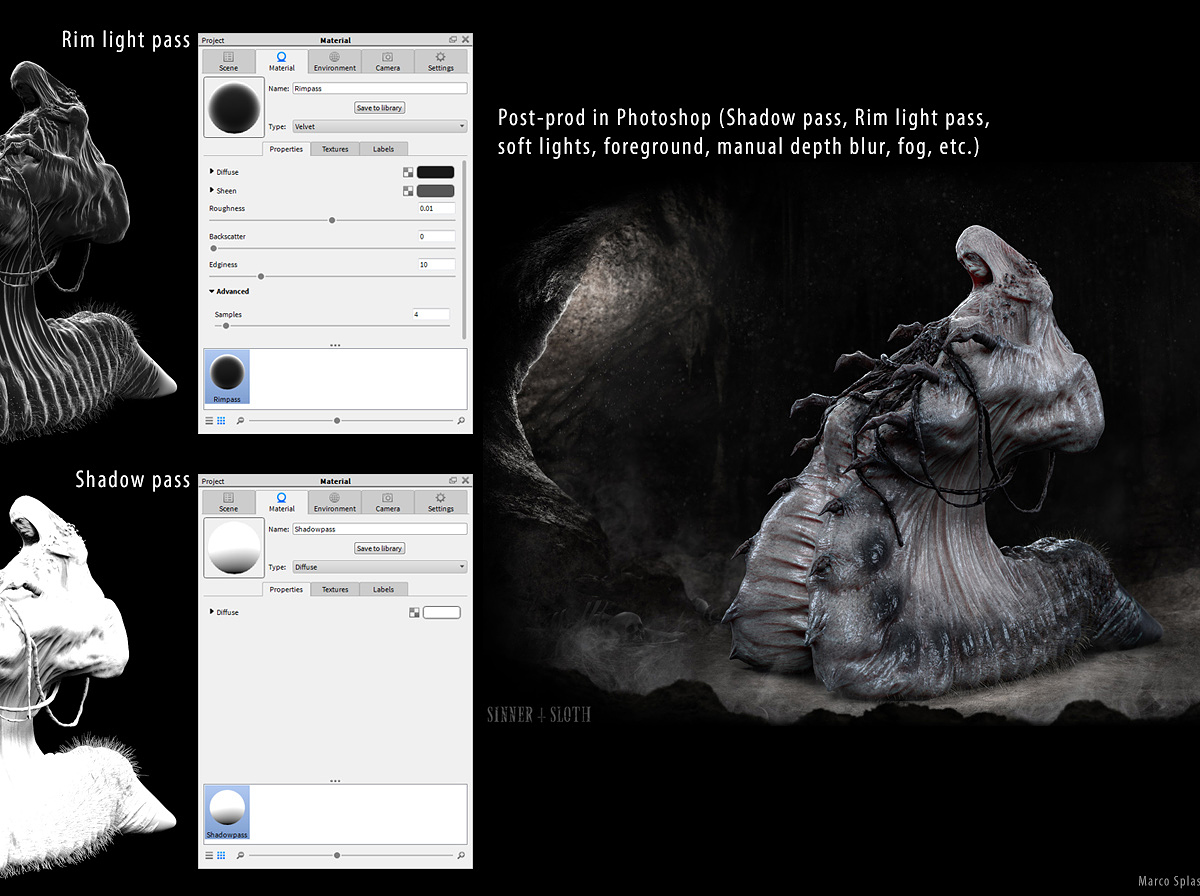1200x896 pixels.
Task: Click the Samples value field
Action: 431,314
